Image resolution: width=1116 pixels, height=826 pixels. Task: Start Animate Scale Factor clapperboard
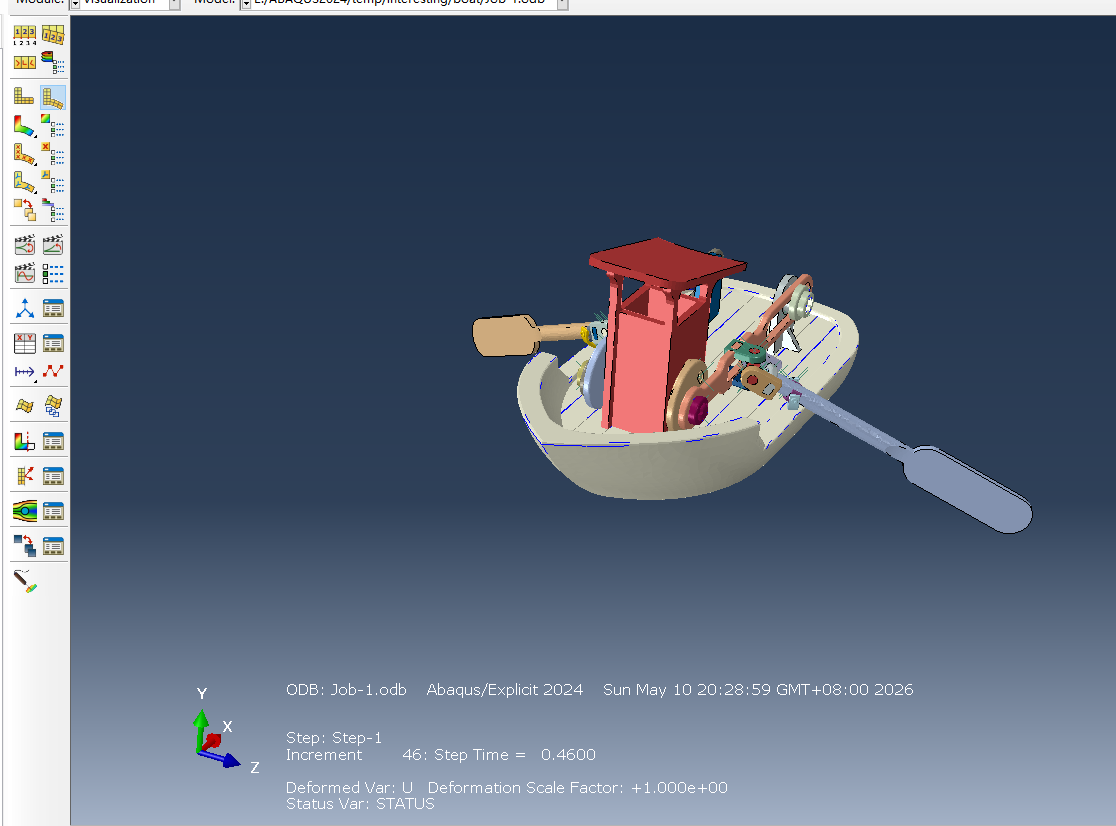pos(24,245)
